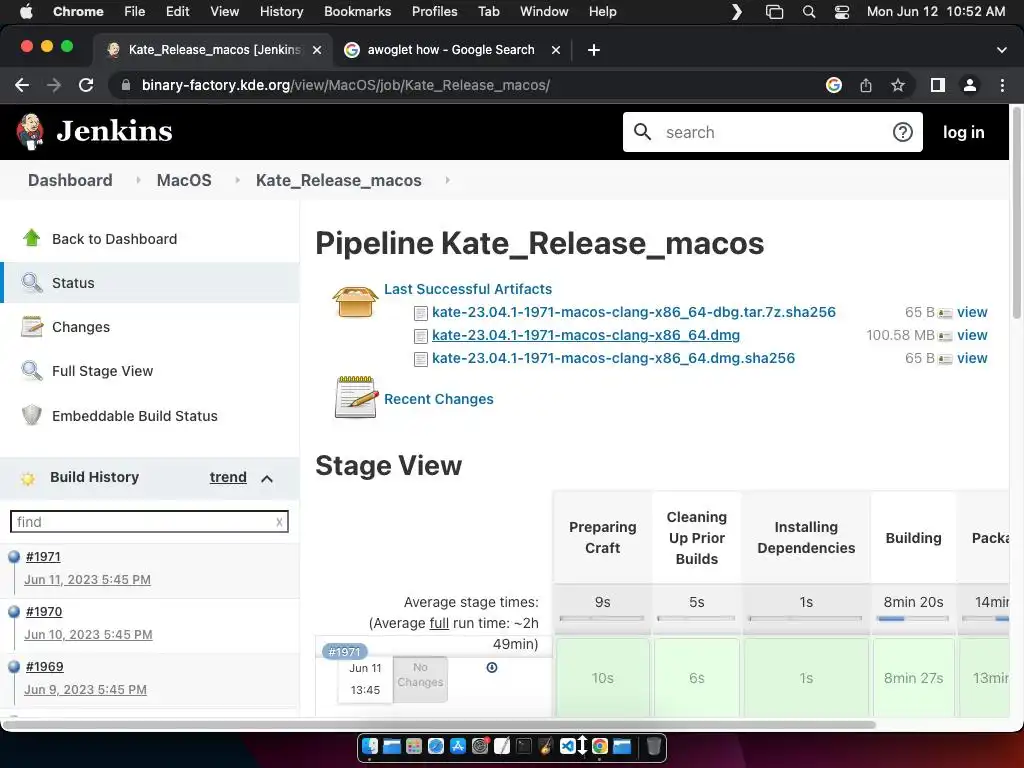Go back using Chrome's back arrow

click(22, 85)
